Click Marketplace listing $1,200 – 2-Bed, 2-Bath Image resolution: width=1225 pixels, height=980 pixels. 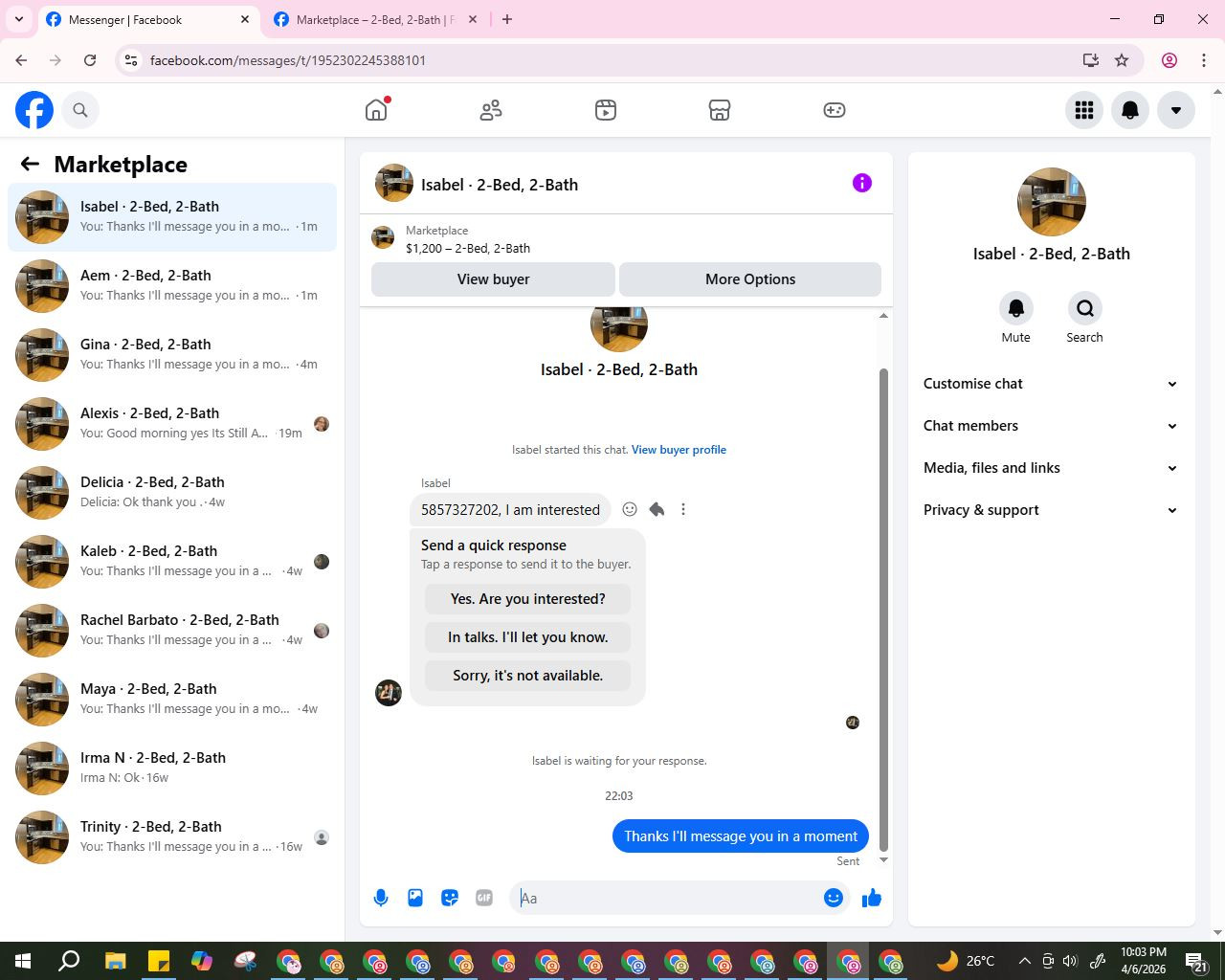point(468,248)
